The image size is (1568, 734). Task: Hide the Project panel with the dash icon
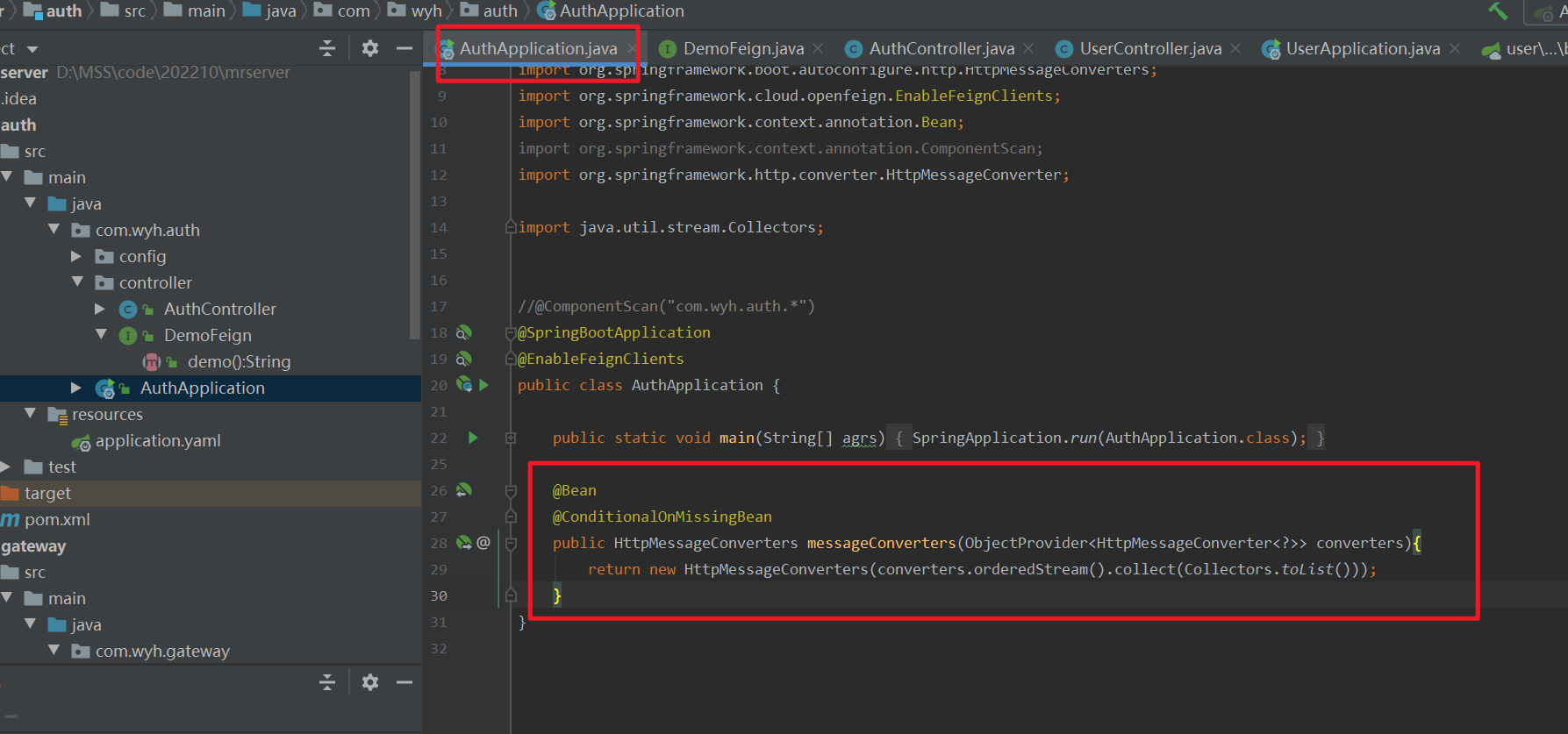tap(405, 48)
